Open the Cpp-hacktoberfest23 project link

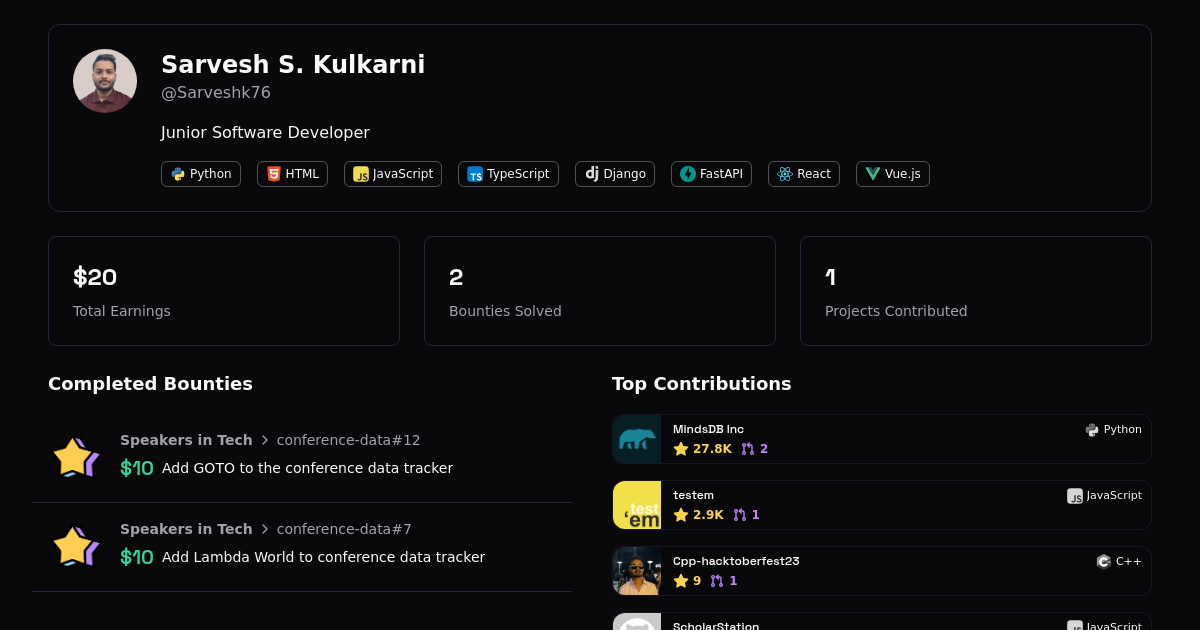click(736, 561)
